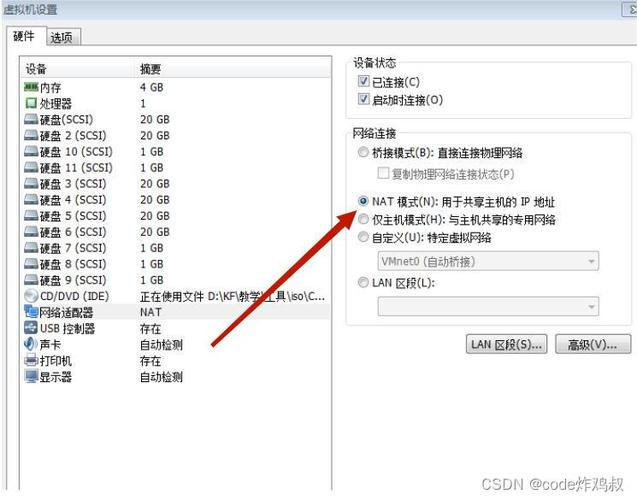Click the 硬盘 4 (SCSI) disk icon
The width and height of the screenshot is (637, 500).
point(31,199)
